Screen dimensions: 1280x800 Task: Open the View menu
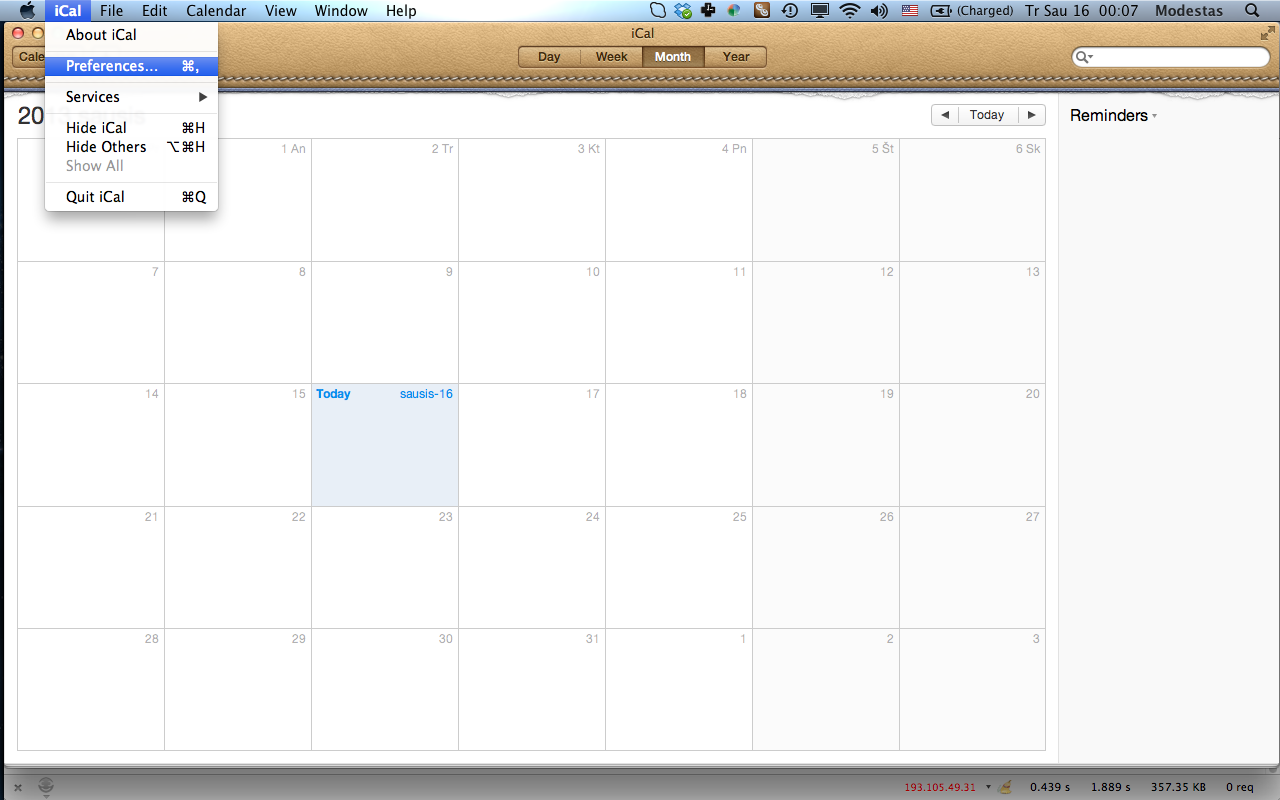[x=280, y=11]
